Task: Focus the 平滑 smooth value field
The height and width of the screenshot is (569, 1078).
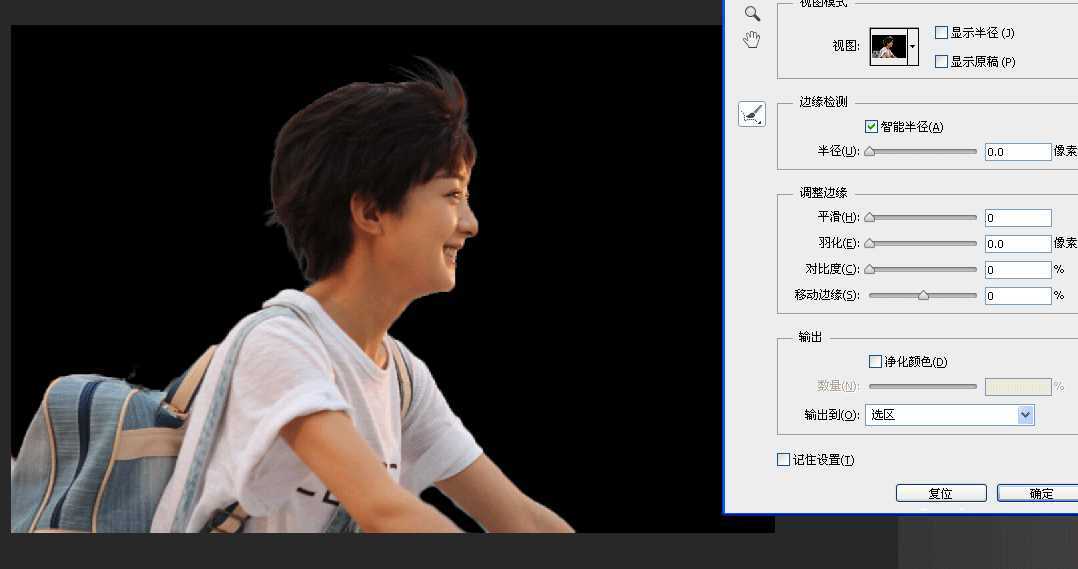Action: [x=1017, y=218]
